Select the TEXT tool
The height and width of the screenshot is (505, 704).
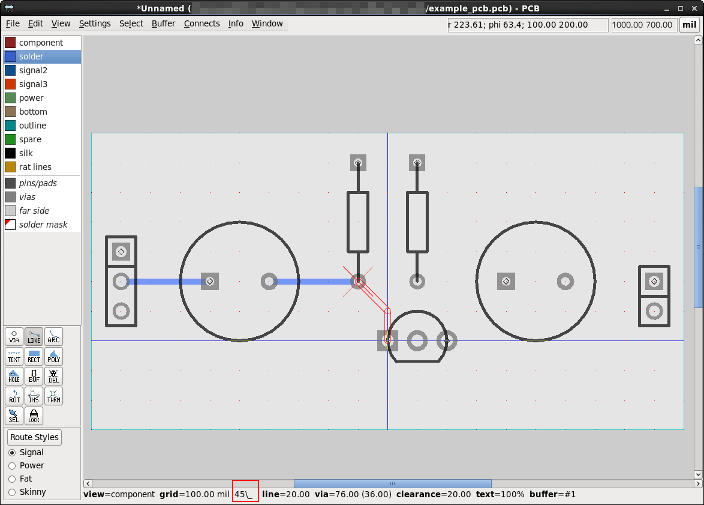pyautogui.click(x=14, y=356)
